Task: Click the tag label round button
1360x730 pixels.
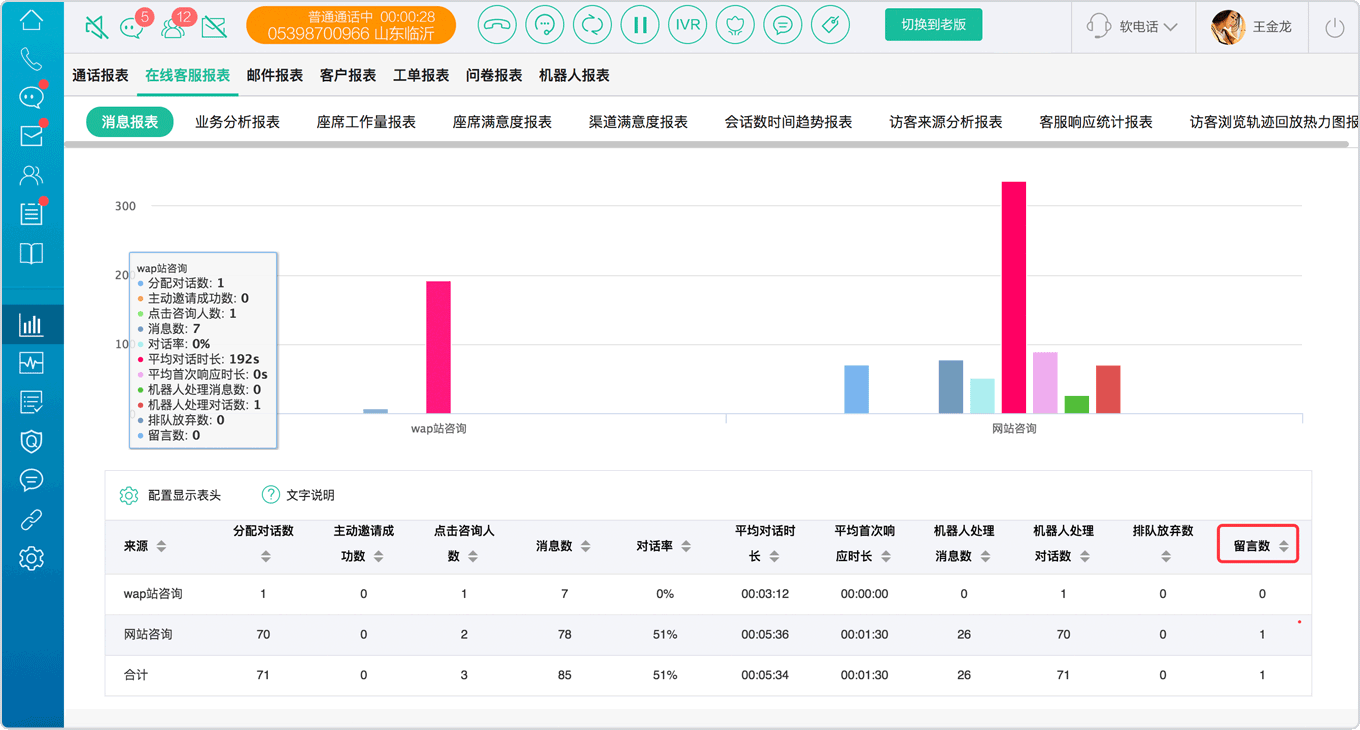Action: pyautogui.click(x=830, y=25)
